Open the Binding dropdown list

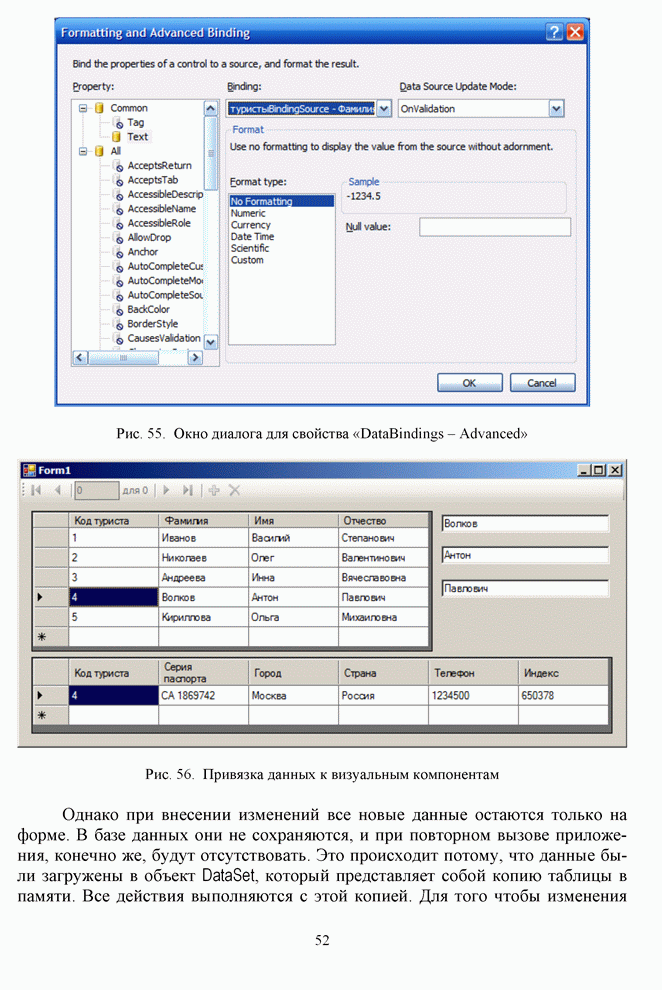(x=384, y=108)
